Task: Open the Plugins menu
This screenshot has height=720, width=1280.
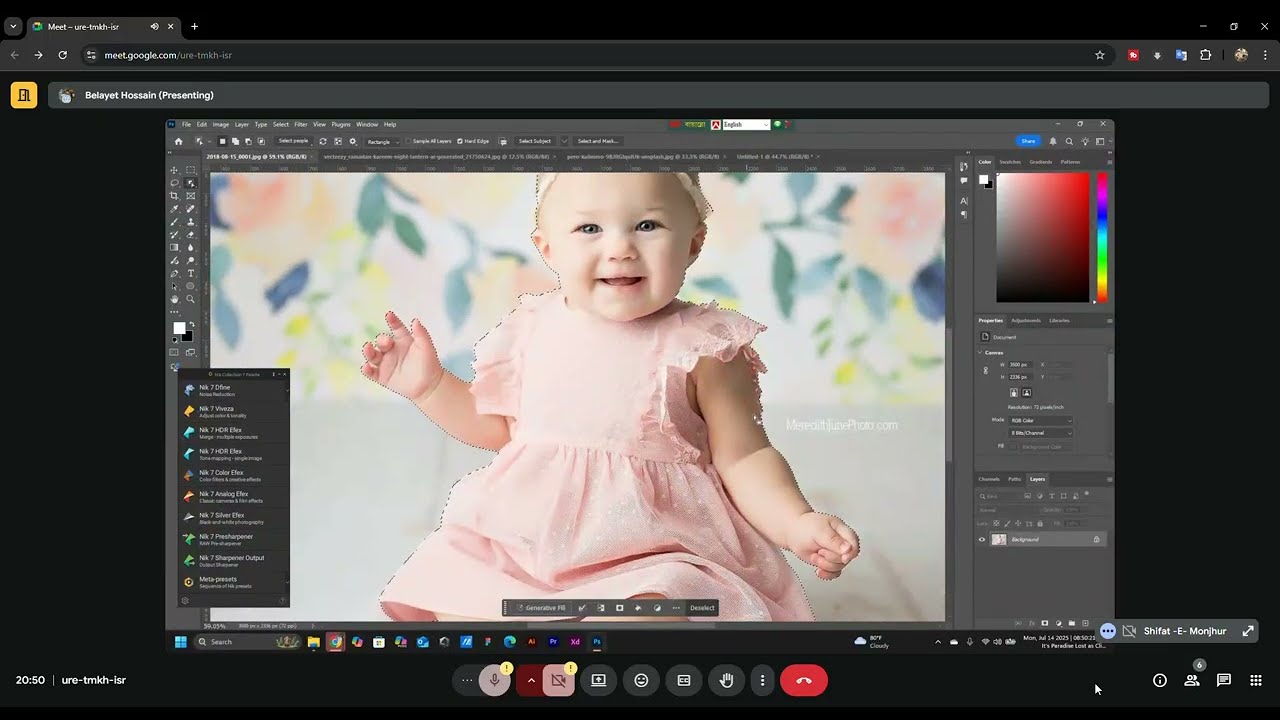Action: pos(341,124)
